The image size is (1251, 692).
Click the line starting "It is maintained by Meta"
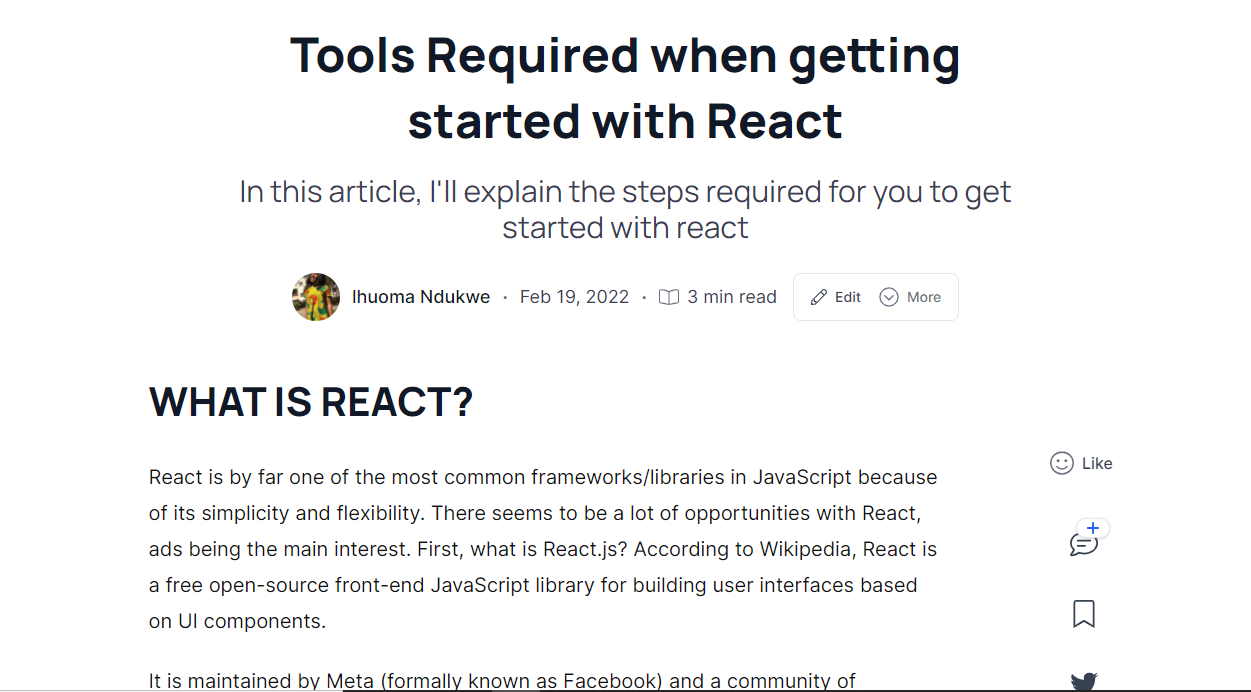[x=502, y=681]
